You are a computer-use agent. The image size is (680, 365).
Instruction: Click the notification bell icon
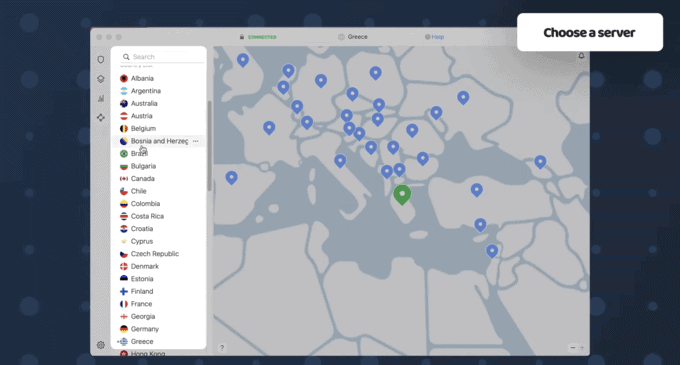pyautogui.click(x=581, y=56)
